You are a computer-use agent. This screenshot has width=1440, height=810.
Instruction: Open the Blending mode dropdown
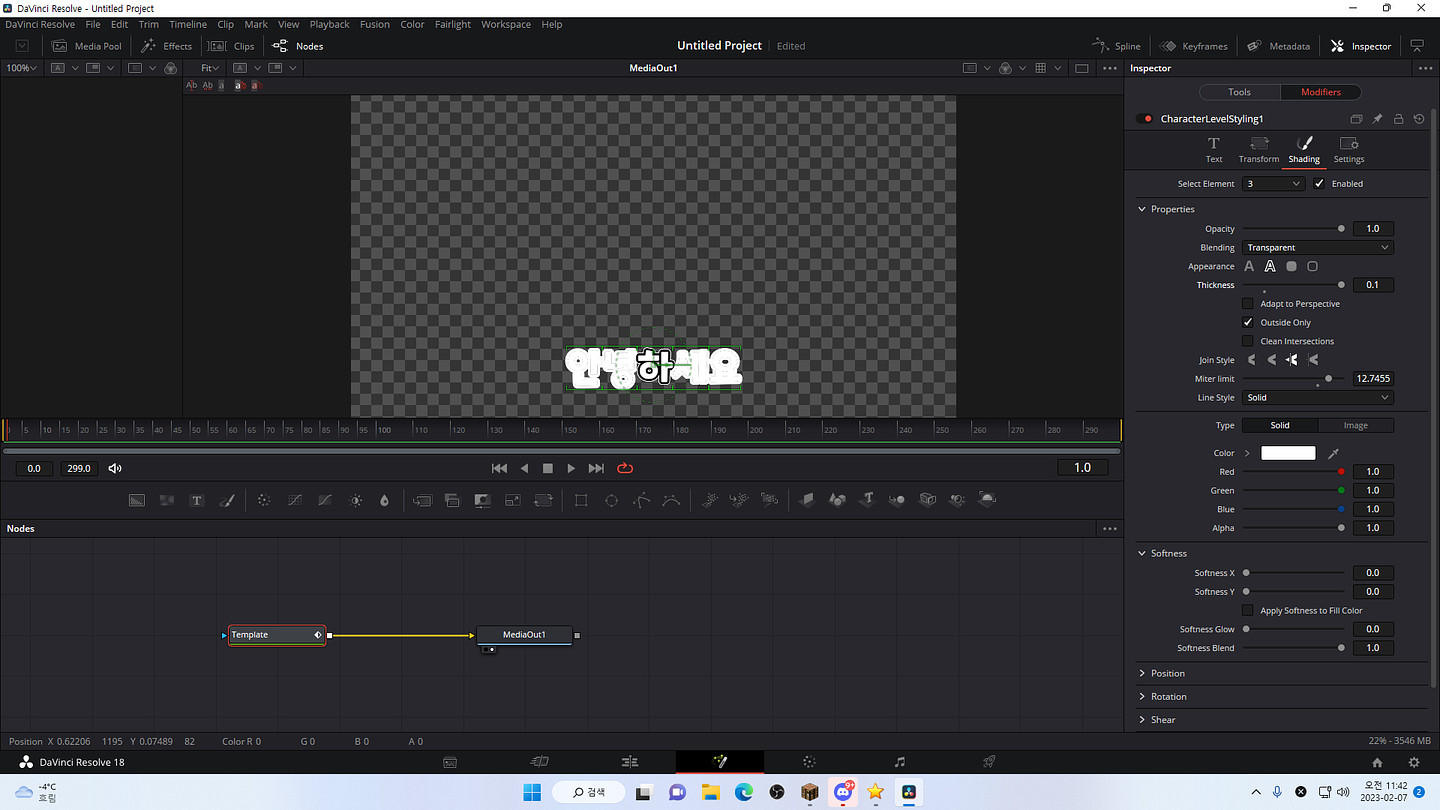[1317, 247]
